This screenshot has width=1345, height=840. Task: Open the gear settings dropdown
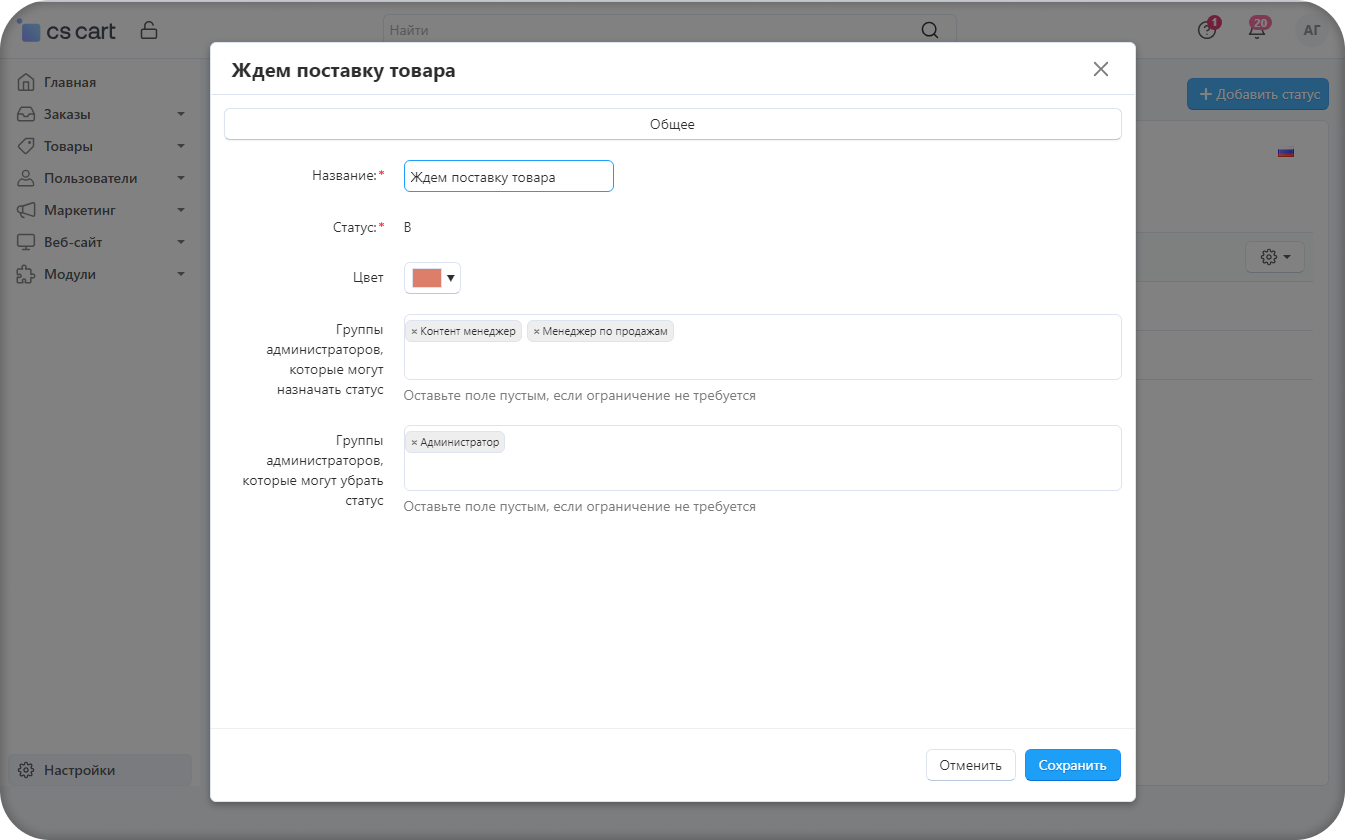pos(1274,257)
